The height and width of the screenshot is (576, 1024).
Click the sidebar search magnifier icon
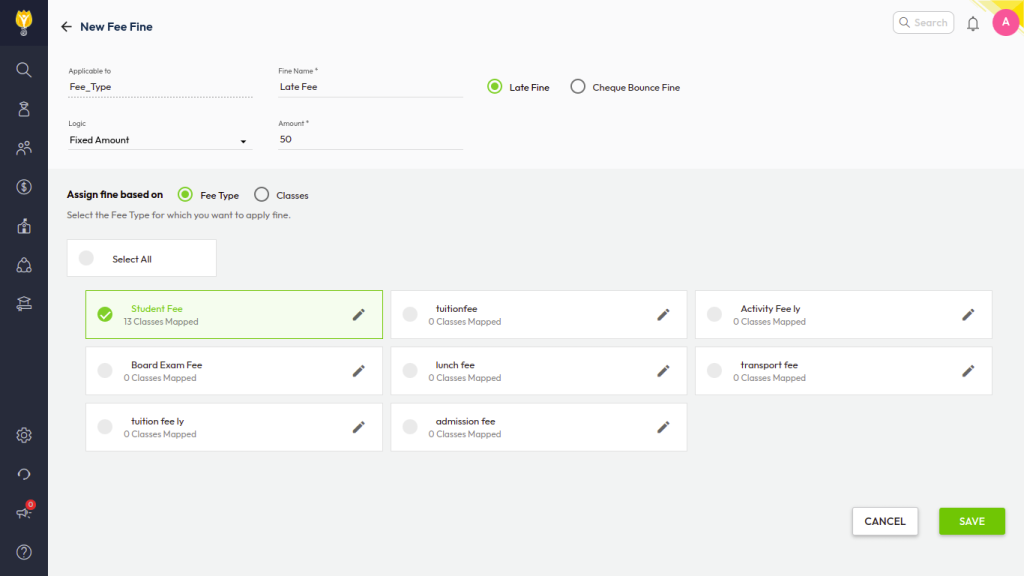click(24, 70)
